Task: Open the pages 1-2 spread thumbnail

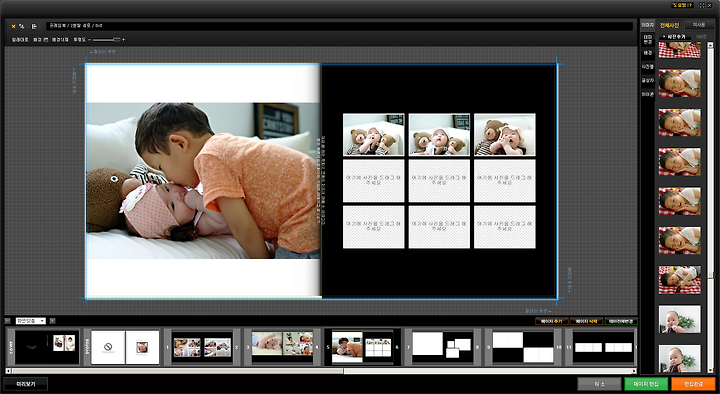Action: [202, 347]
